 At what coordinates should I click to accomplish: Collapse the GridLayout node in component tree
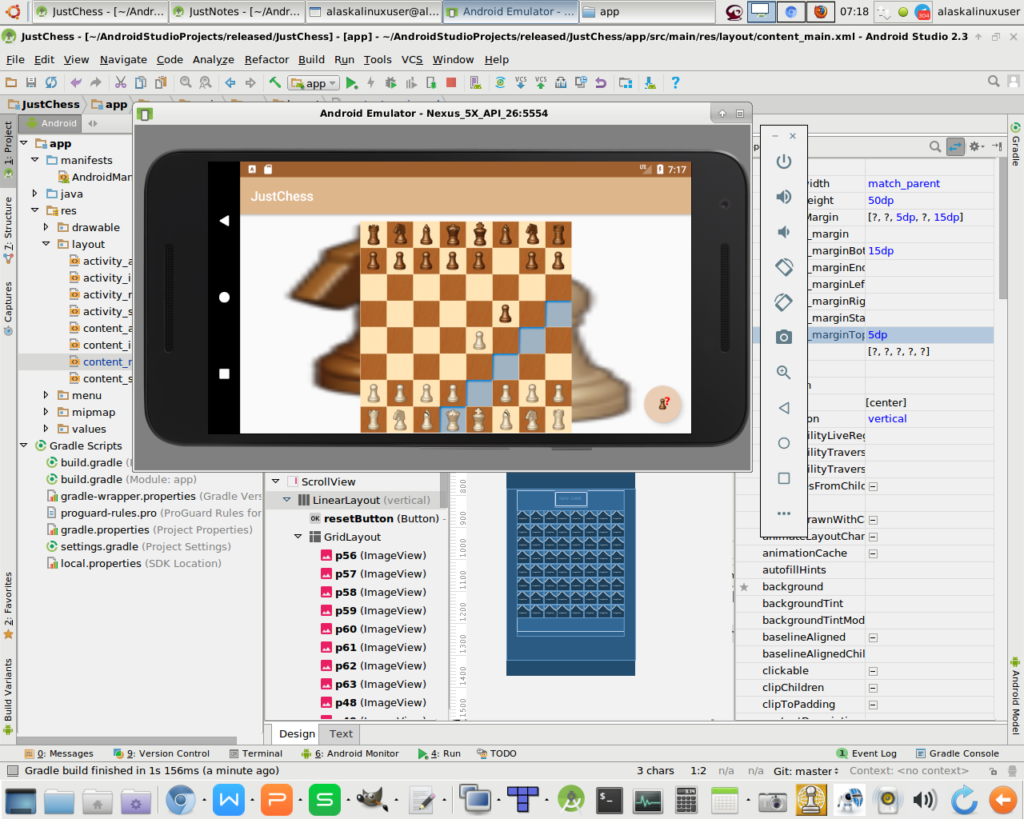299,537
